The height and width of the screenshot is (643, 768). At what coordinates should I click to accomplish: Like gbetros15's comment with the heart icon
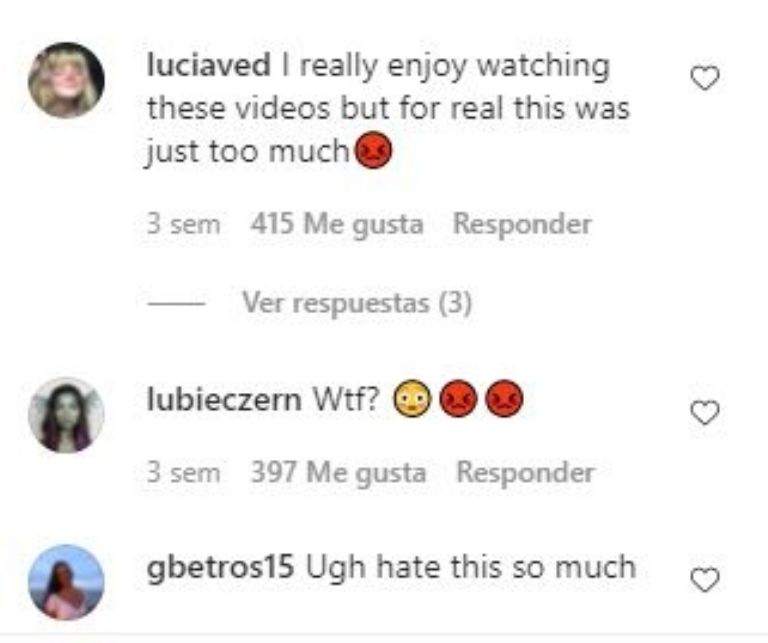point(705,579)
